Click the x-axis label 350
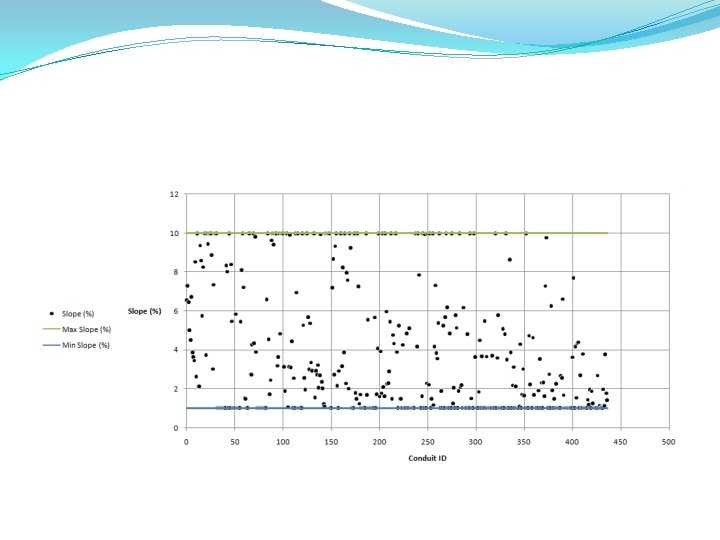 point(524,442)
